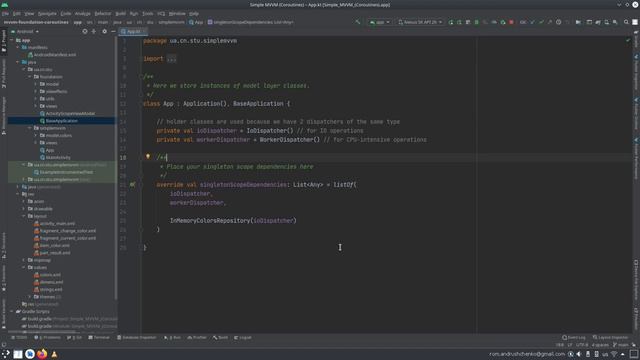Toggle the Structure side tab
640x360 pixels.
point(4,246)
